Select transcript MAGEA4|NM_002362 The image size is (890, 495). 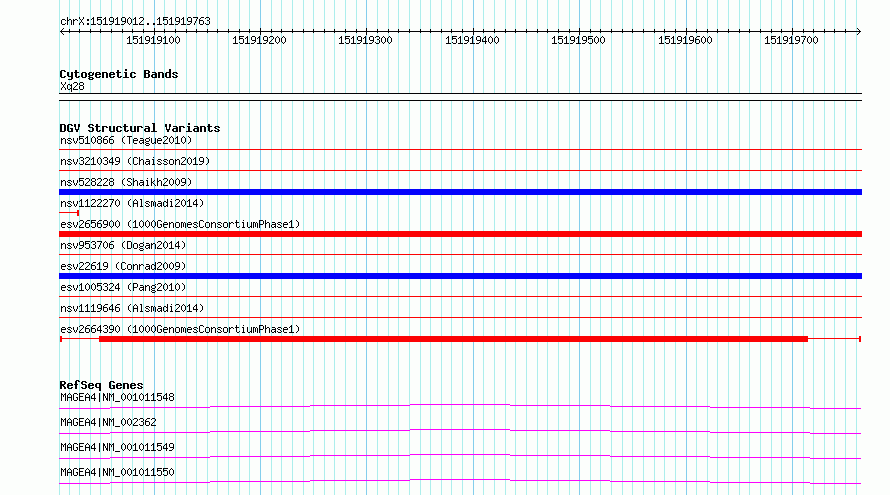108,422
